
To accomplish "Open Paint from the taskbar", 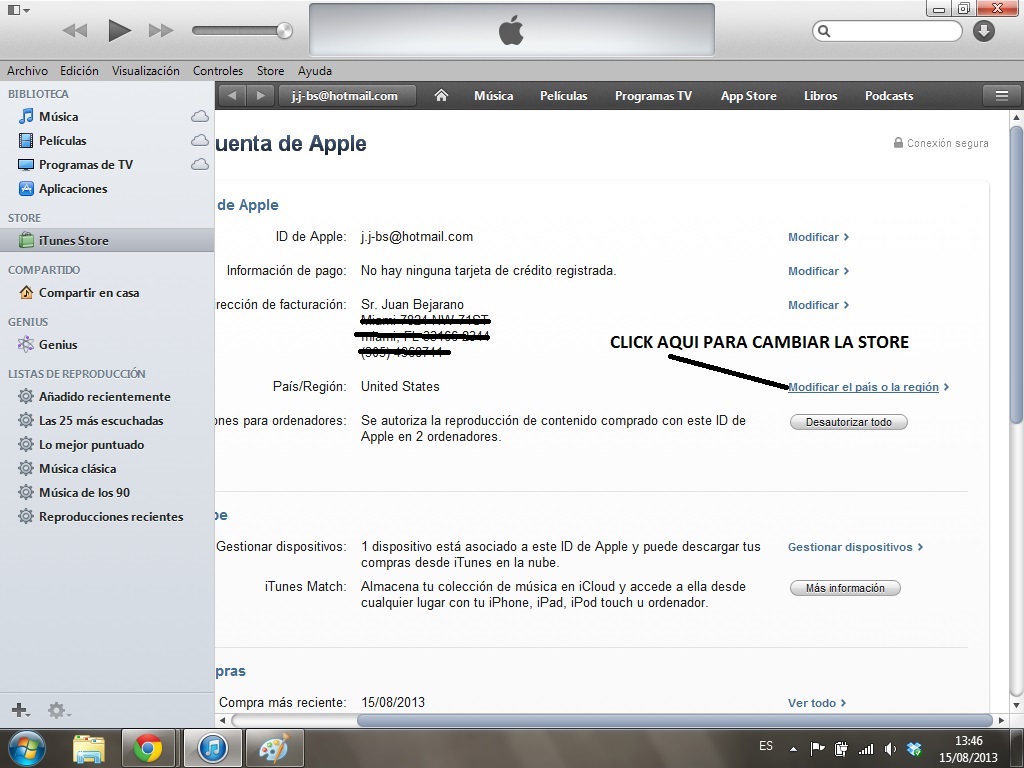I will [274, 749].
